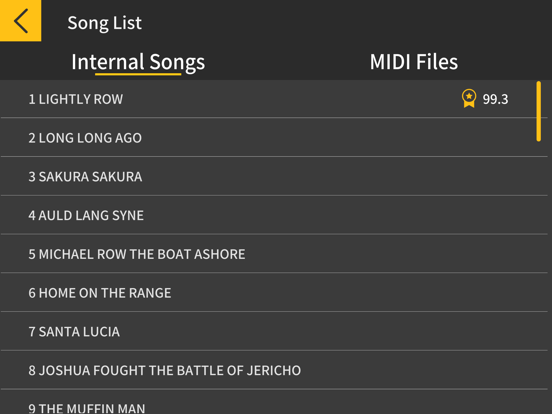The height and width of the screenshot is (414, 552).
Task: Click the word ASHORE in song 5
Action: point(220,254)
